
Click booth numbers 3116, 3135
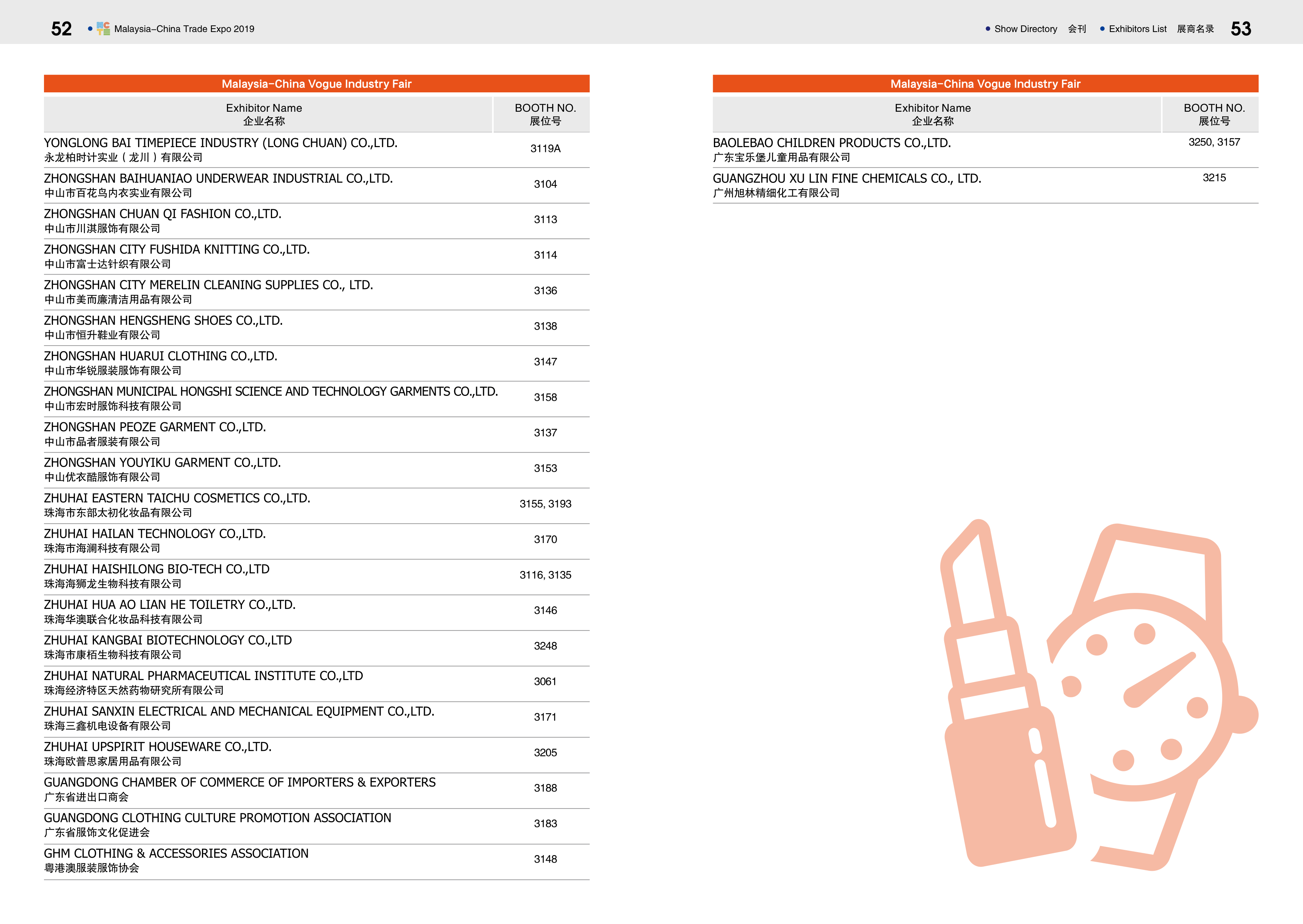point(545,575)
